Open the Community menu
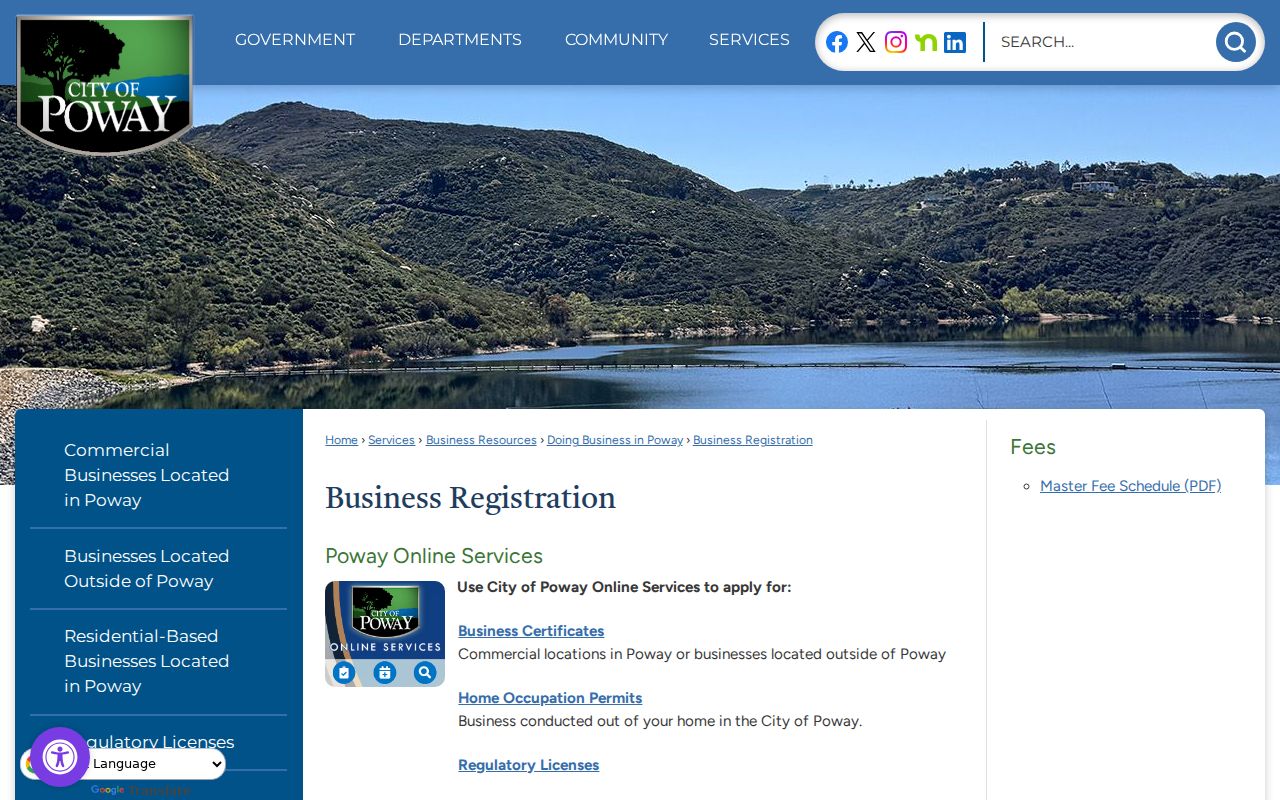The image size is (1280, 800). coord(616,40)
